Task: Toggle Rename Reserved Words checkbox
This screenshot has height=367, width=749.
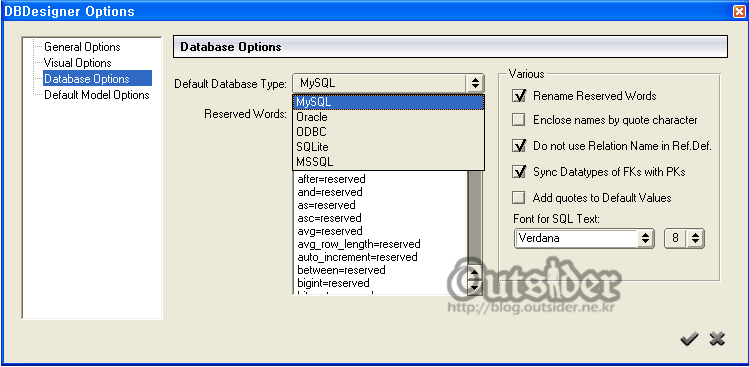Action: (x=519, y=96)
